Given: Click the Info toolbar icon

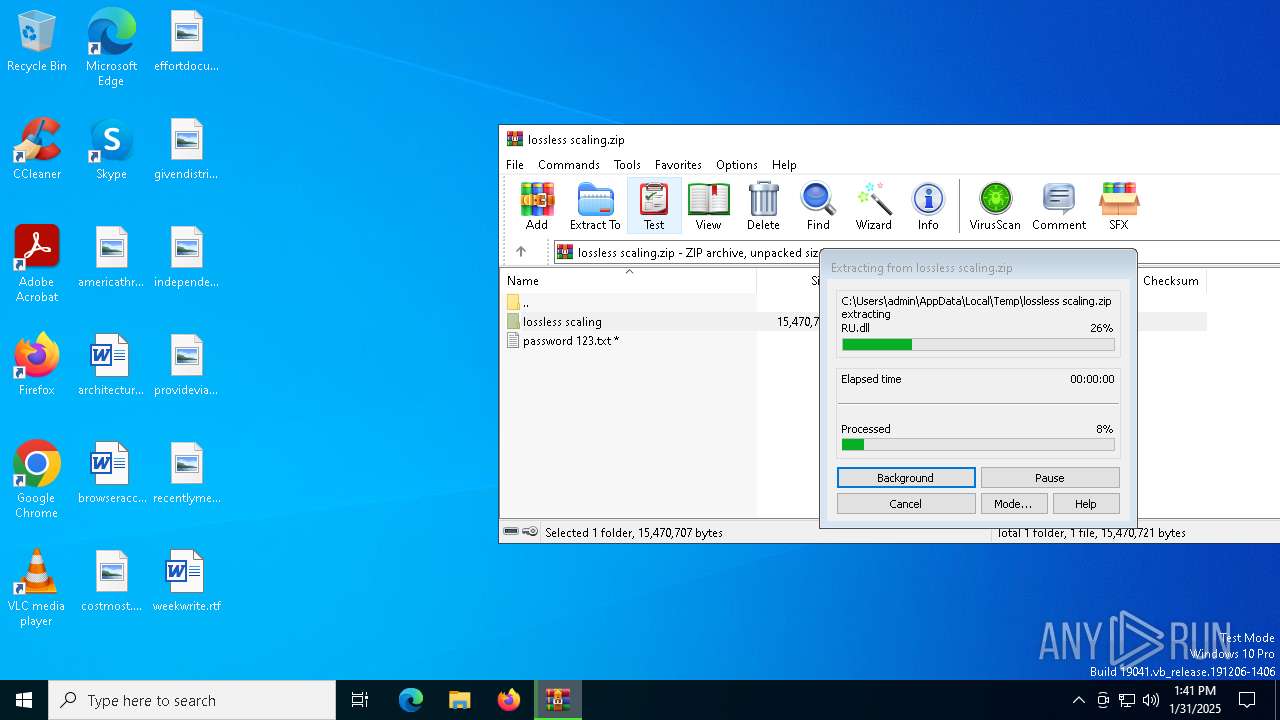Looking at the screenshot, I should click(x=928, y=206).
